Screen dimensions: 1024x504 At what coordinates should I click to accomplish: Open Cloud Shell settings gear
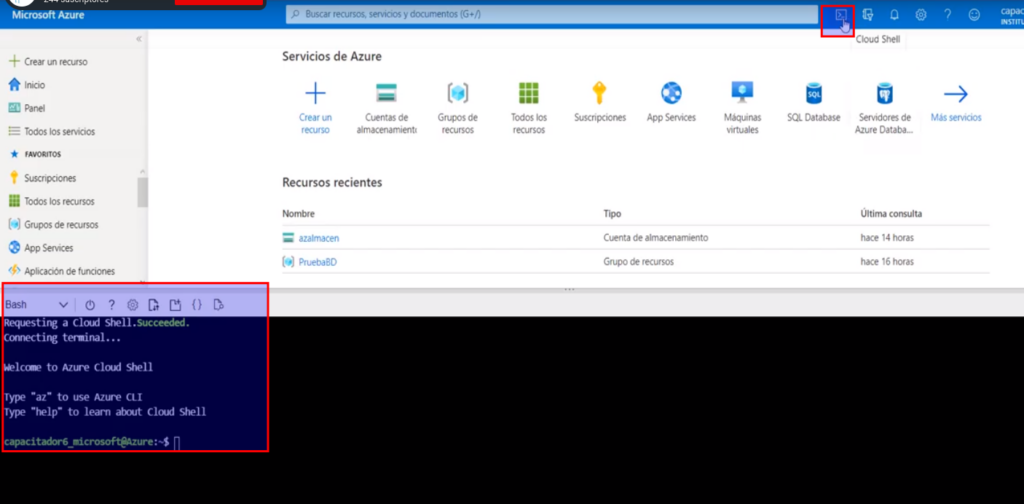pos(133,305)
